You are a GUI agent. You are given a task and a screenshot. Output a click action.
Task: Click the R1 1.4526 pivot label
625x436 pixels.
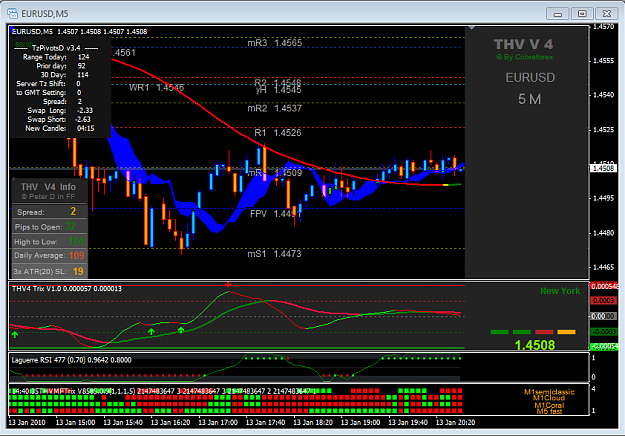[x=278, y=133]
